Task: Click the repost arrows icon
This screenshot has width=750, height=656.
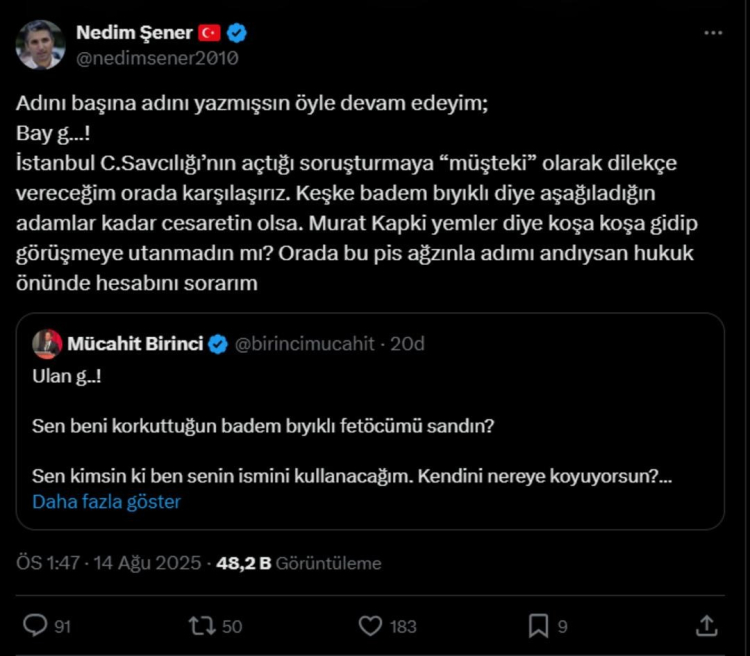Action: [202, 626]
